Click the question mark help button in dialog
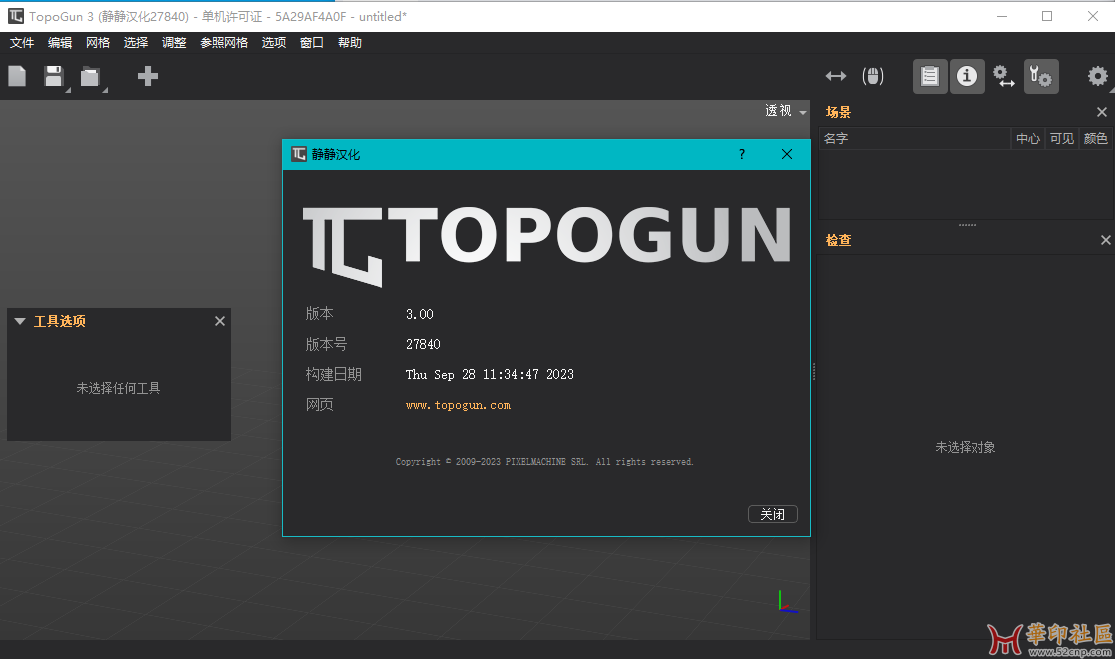 742,154
